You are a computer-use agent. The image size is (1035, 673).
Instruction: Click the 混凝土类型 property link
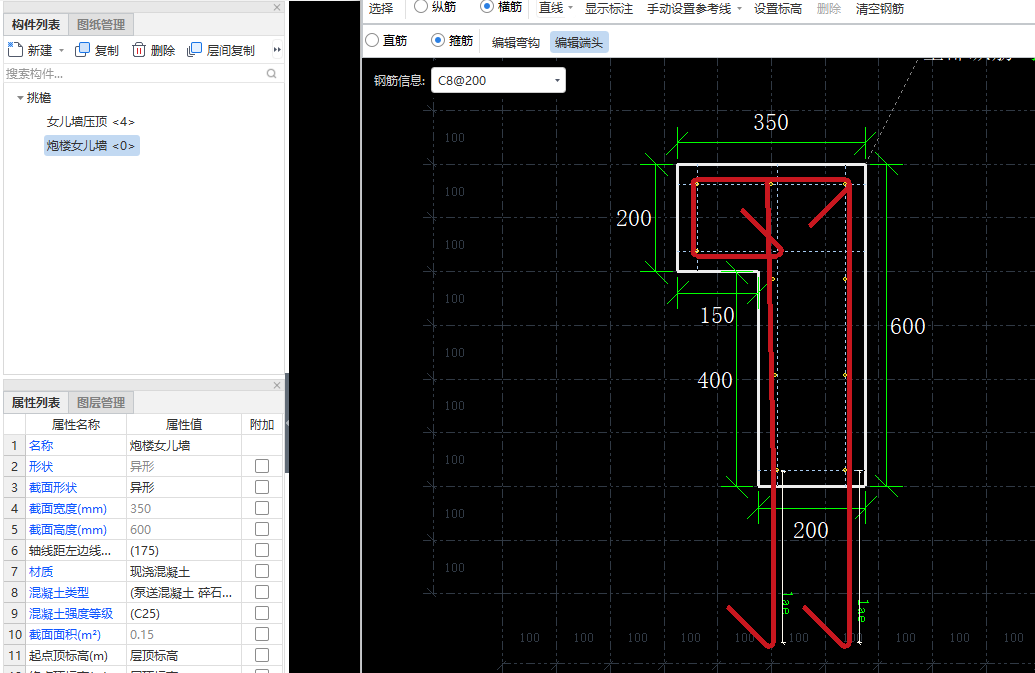pyautogui.click(x=59, y=593)
